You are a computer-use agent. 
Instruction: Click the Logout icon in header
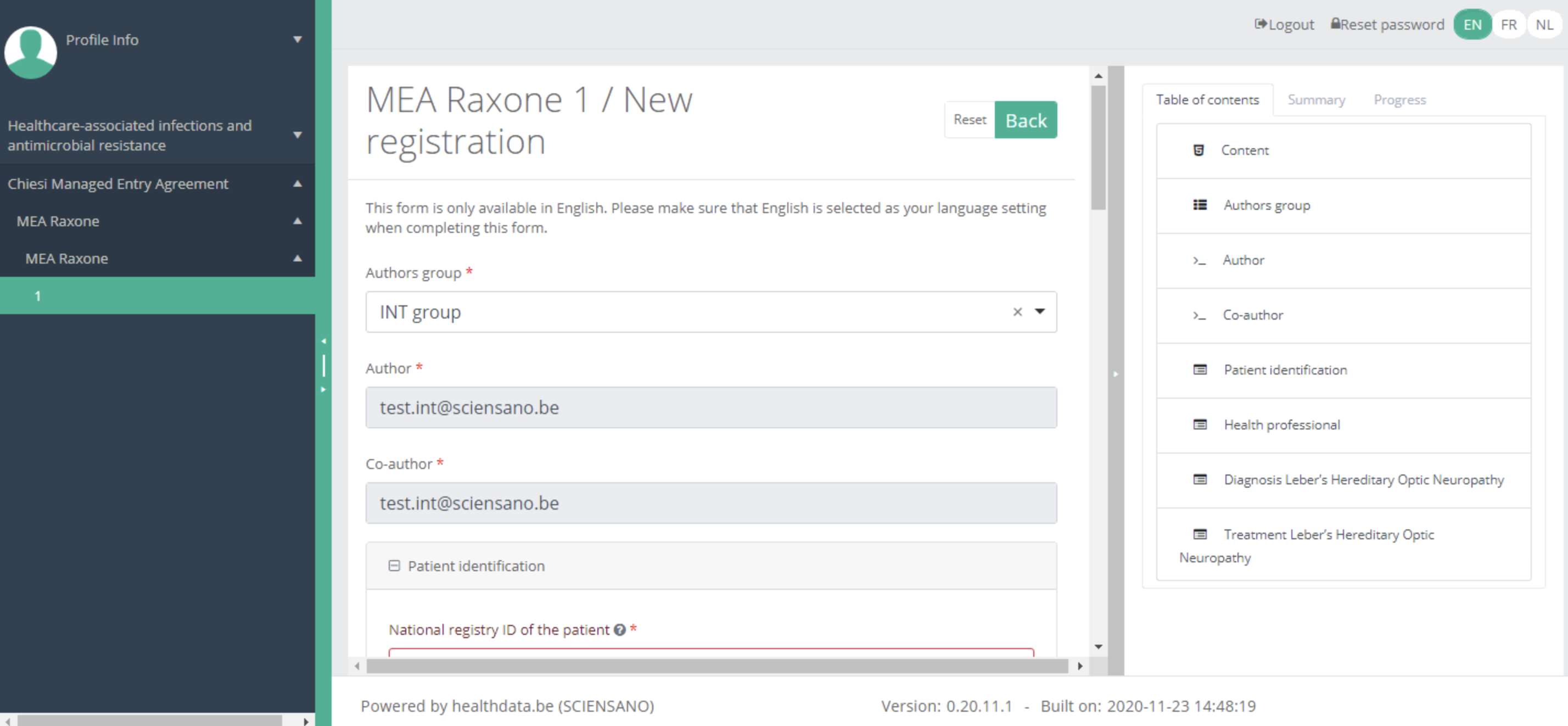click(1260, 24)
